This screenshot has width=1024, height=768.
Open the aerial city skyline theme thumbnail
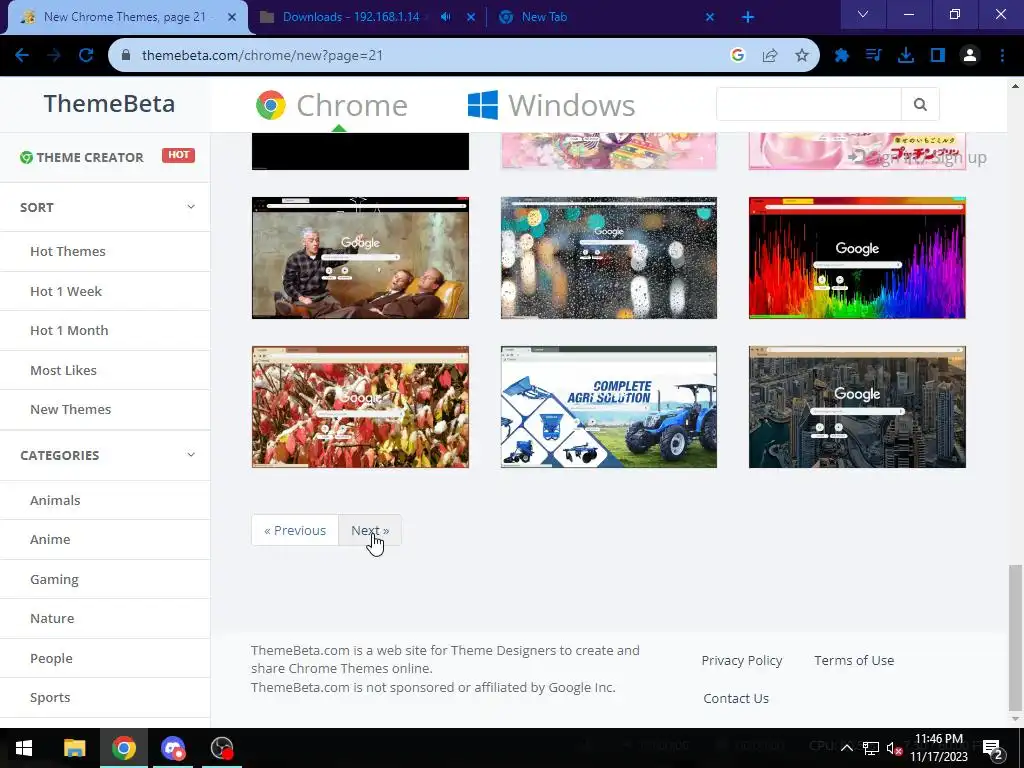click(857, 407)
